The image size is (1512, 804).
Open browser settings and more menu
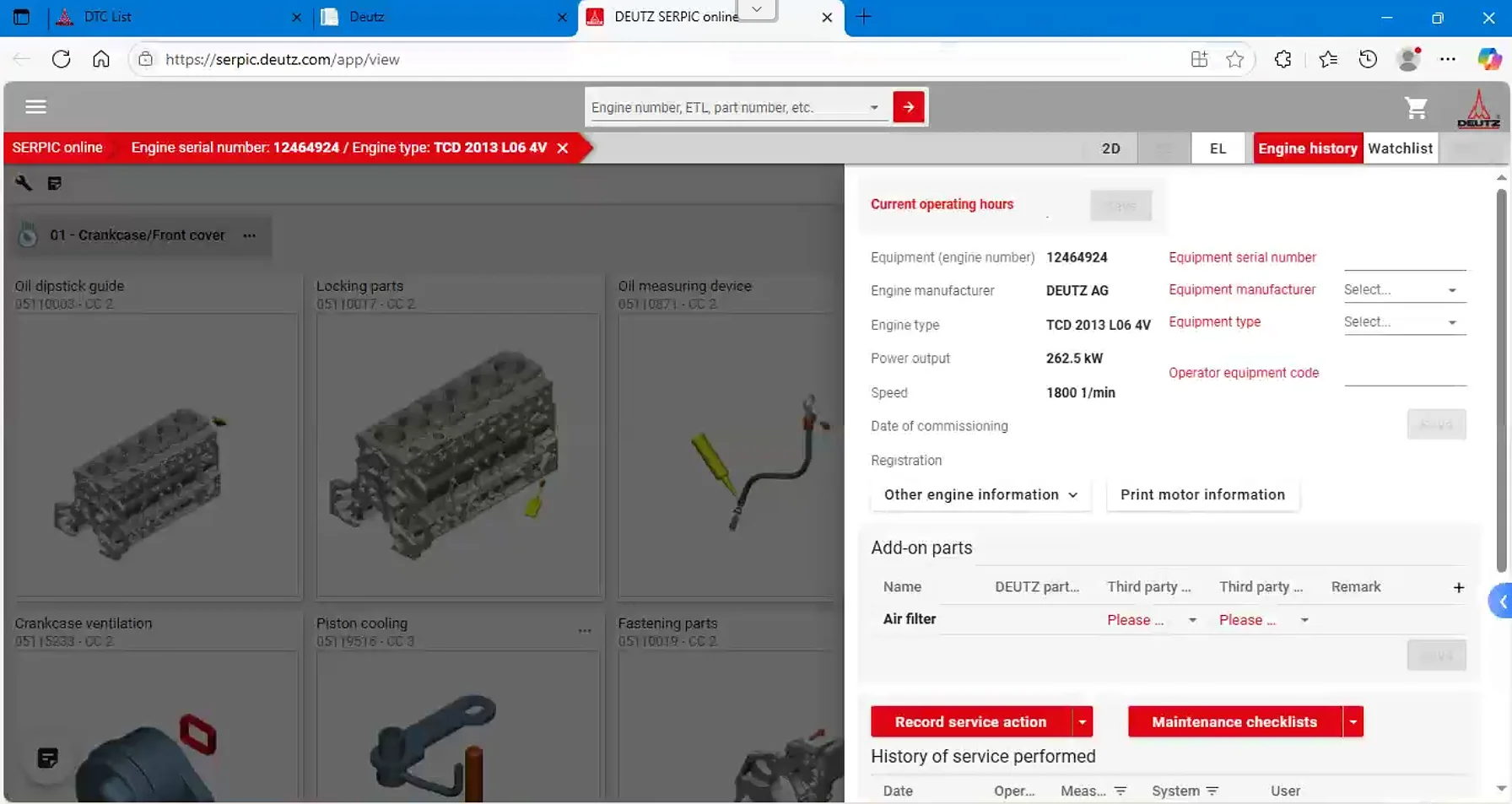[x=1448, y=59]
